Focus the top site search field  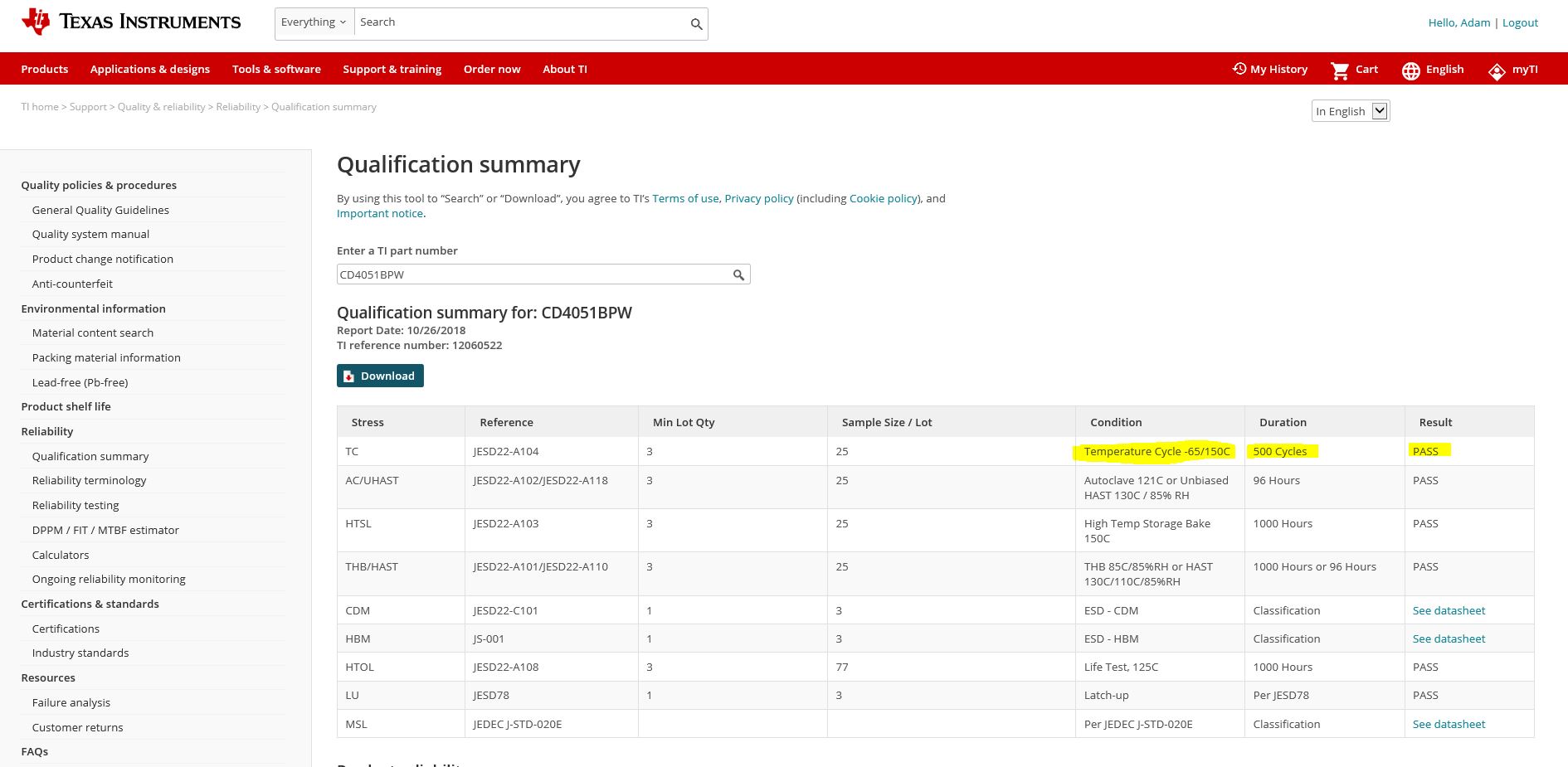(521, 23)
